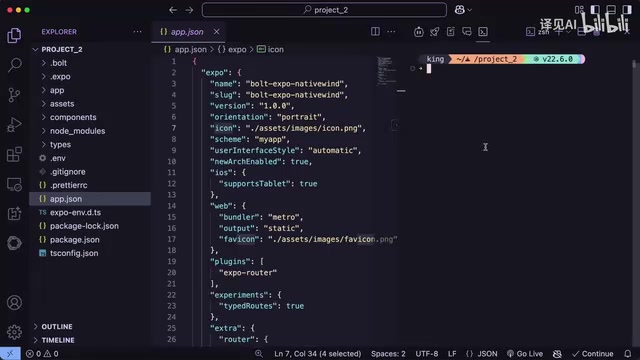Viewport: 640px width, 360px height.
Task: Open Copilot chat dropdown in title bar
Action: pyautogui.click(x=463, y=10)
